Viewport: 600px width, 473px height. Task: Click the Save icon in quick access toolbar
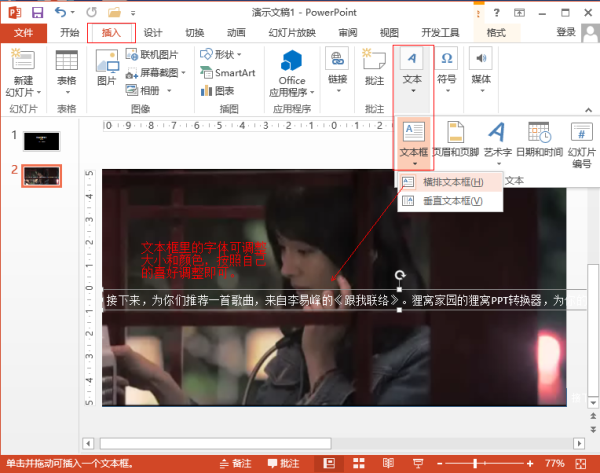(37, 12)
